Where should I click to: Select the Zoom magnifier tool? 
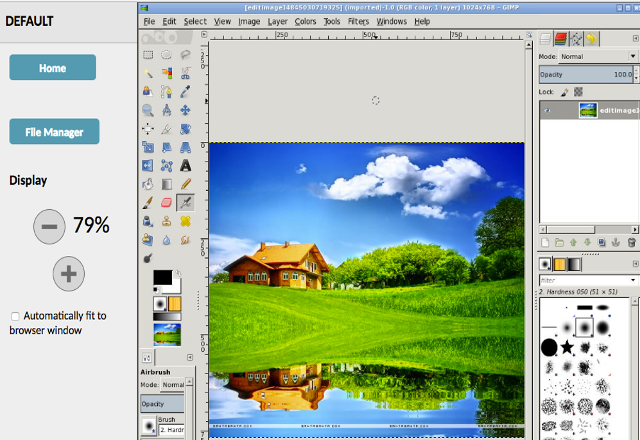(148, 110)
